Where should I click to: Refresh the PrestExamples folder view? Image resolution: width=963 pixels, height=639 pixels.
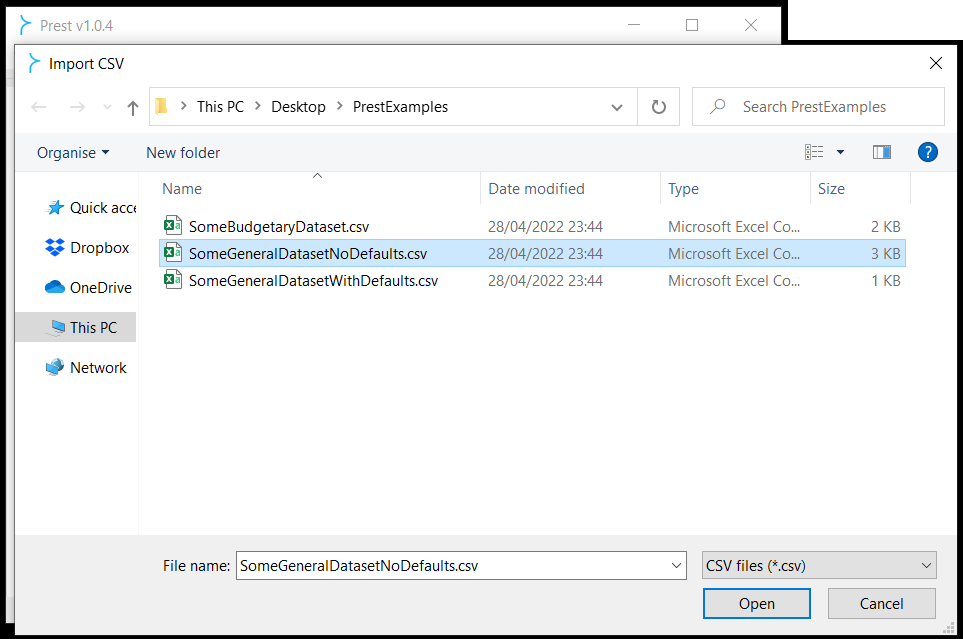tap(658, 107)
